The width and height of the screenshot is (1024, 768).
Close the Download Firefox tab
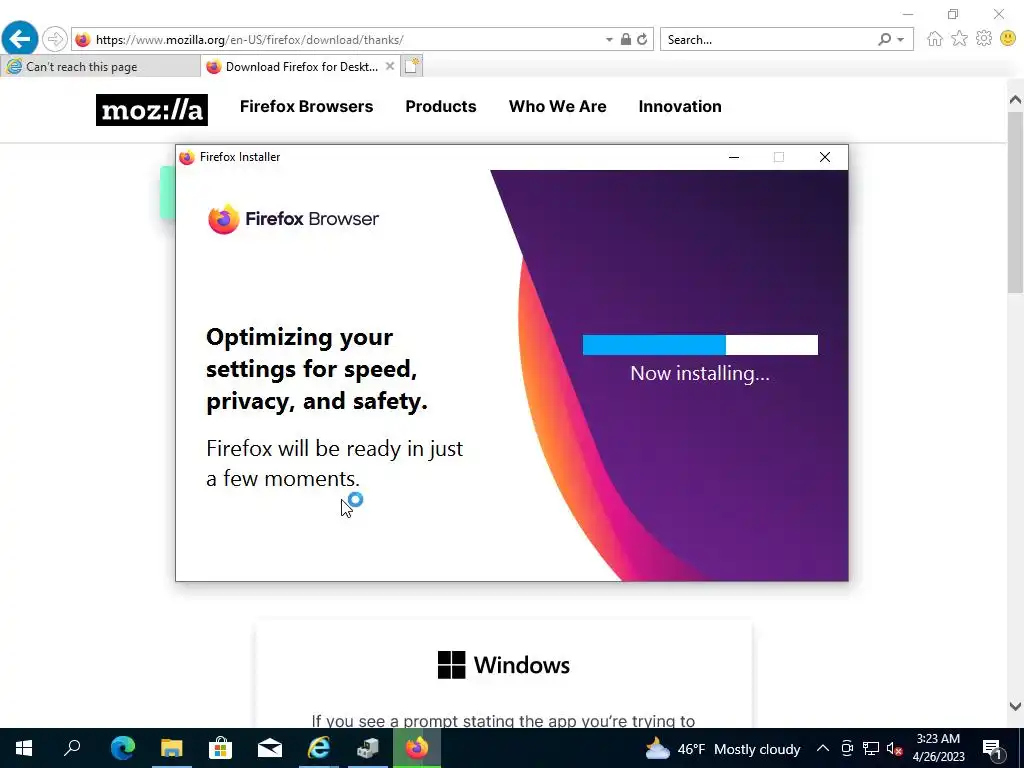(x=390, y=66)
